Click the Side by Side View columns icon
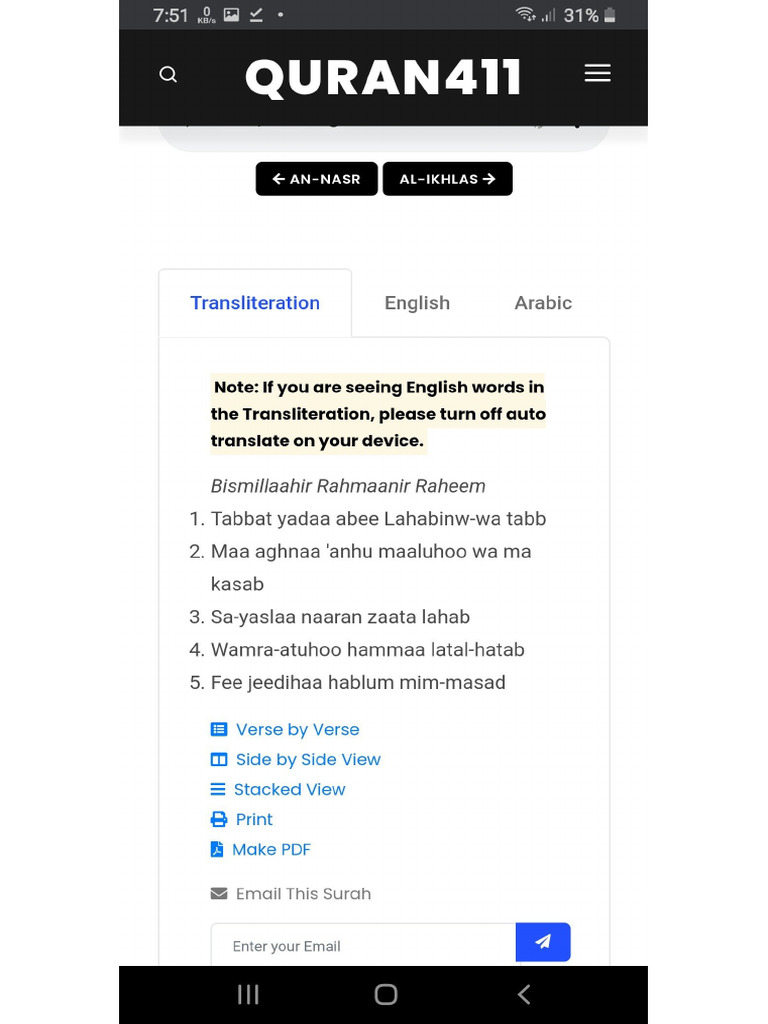 [x=219, y=760]
